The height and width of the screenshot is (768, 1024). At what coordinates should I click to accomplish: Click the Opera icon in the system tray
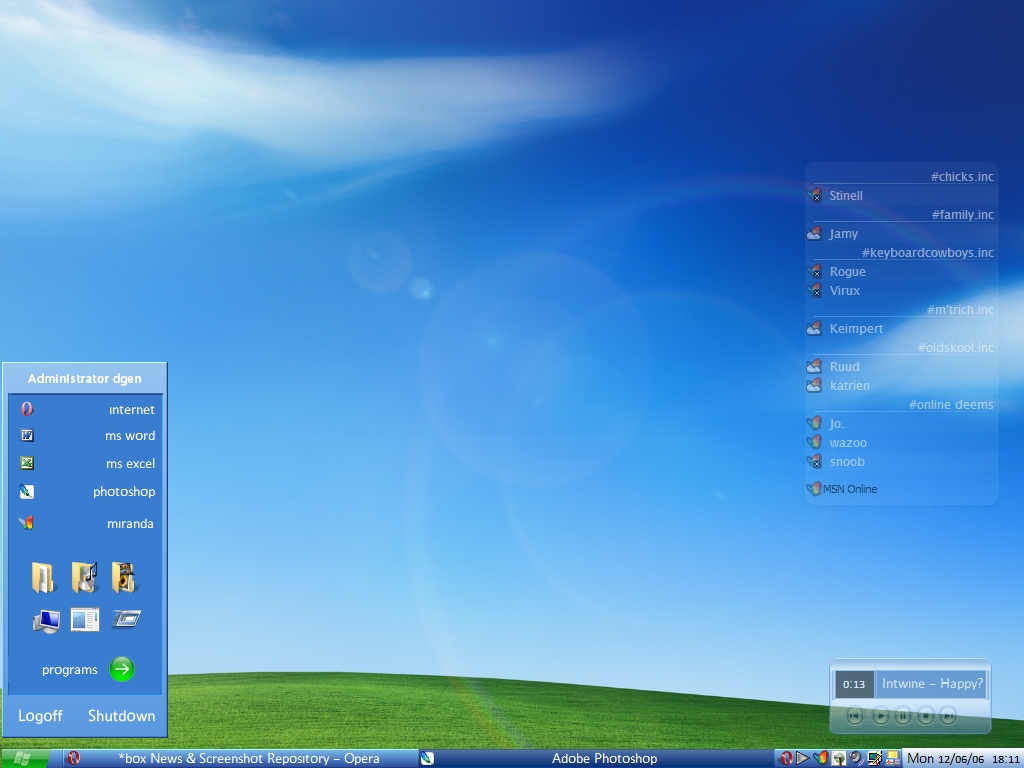pos(786,758)
